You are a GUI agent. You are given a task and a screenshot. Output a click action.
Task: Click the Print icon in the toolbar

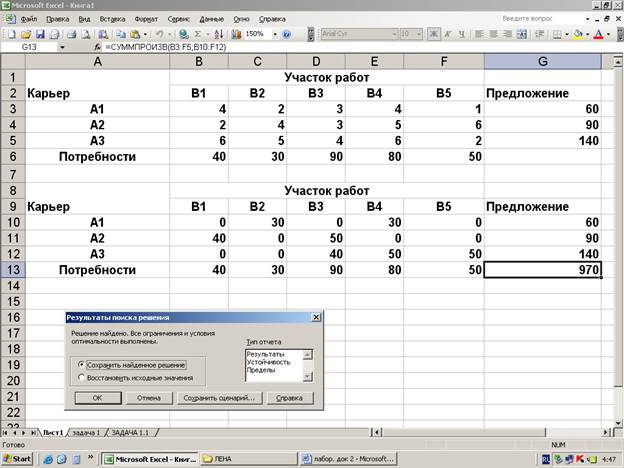click(x=71, y=35)
